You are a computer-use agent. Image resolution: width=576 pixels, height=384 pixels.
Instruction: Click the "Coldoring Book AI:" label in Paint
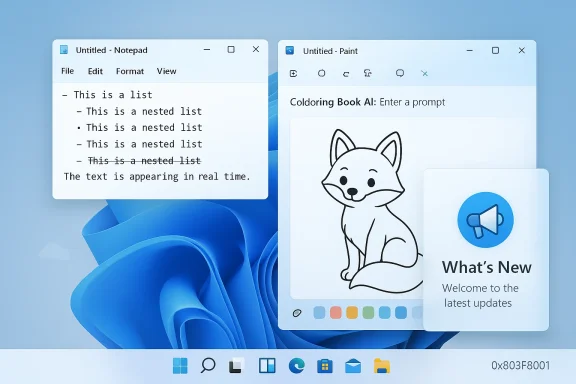pos(333,102)
